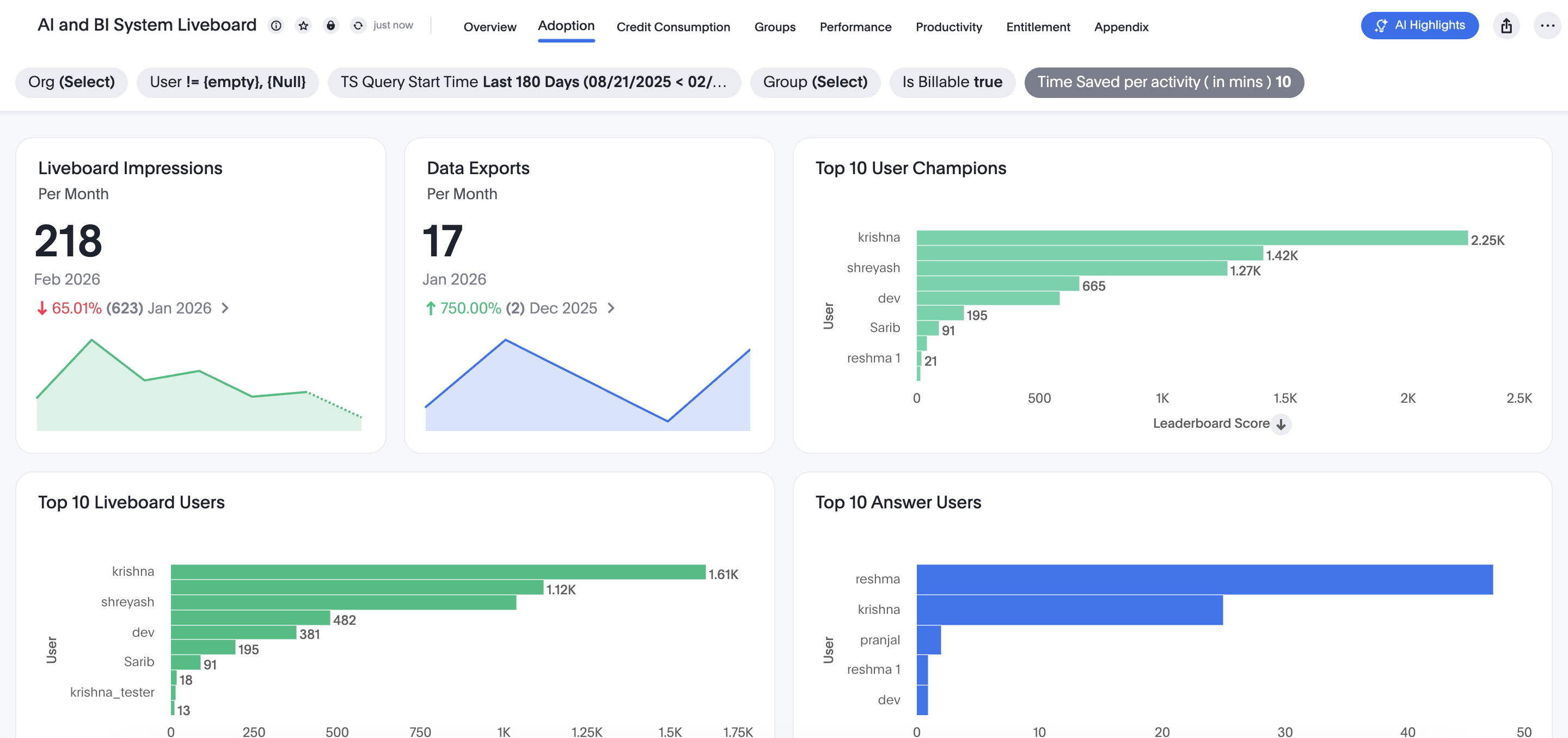
Task: Favorite the Liveboard with the star icon
Action: tap(303, 26)
